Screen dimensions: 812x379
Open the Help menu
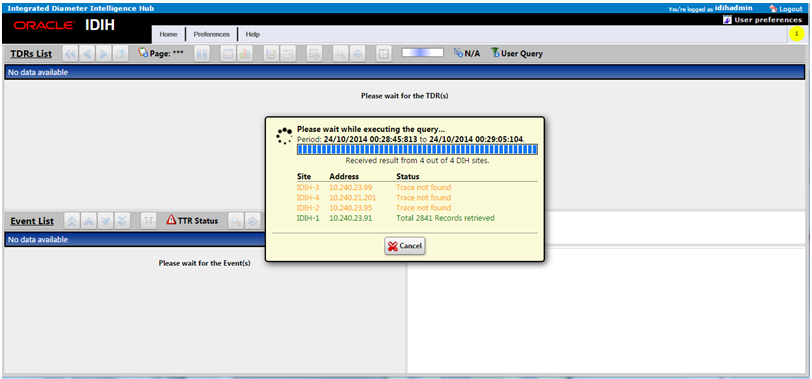(253, 34)
